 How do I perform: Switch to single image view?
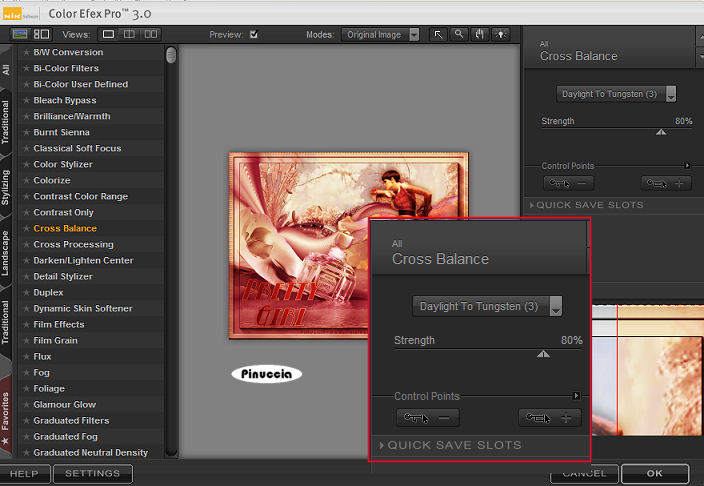(x=108, y=34)
